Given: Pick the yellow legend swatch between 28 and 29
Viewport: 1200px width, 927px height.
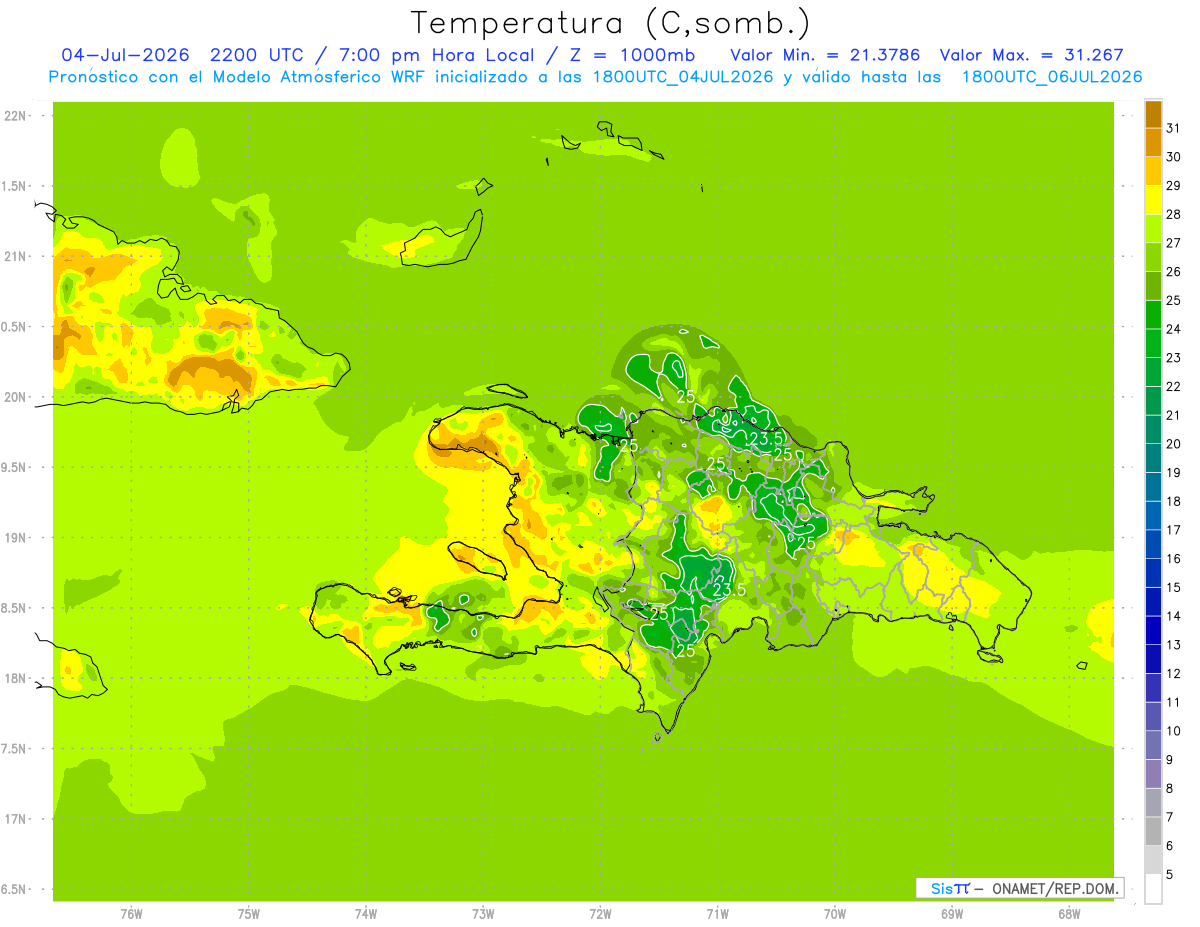Looking at the screenshot, I should (x=1153, y=199).
